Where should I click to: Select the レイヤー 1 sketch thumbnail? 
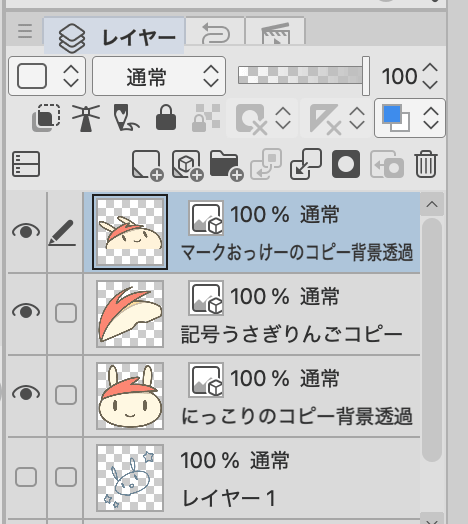click(x=130, y=478)
